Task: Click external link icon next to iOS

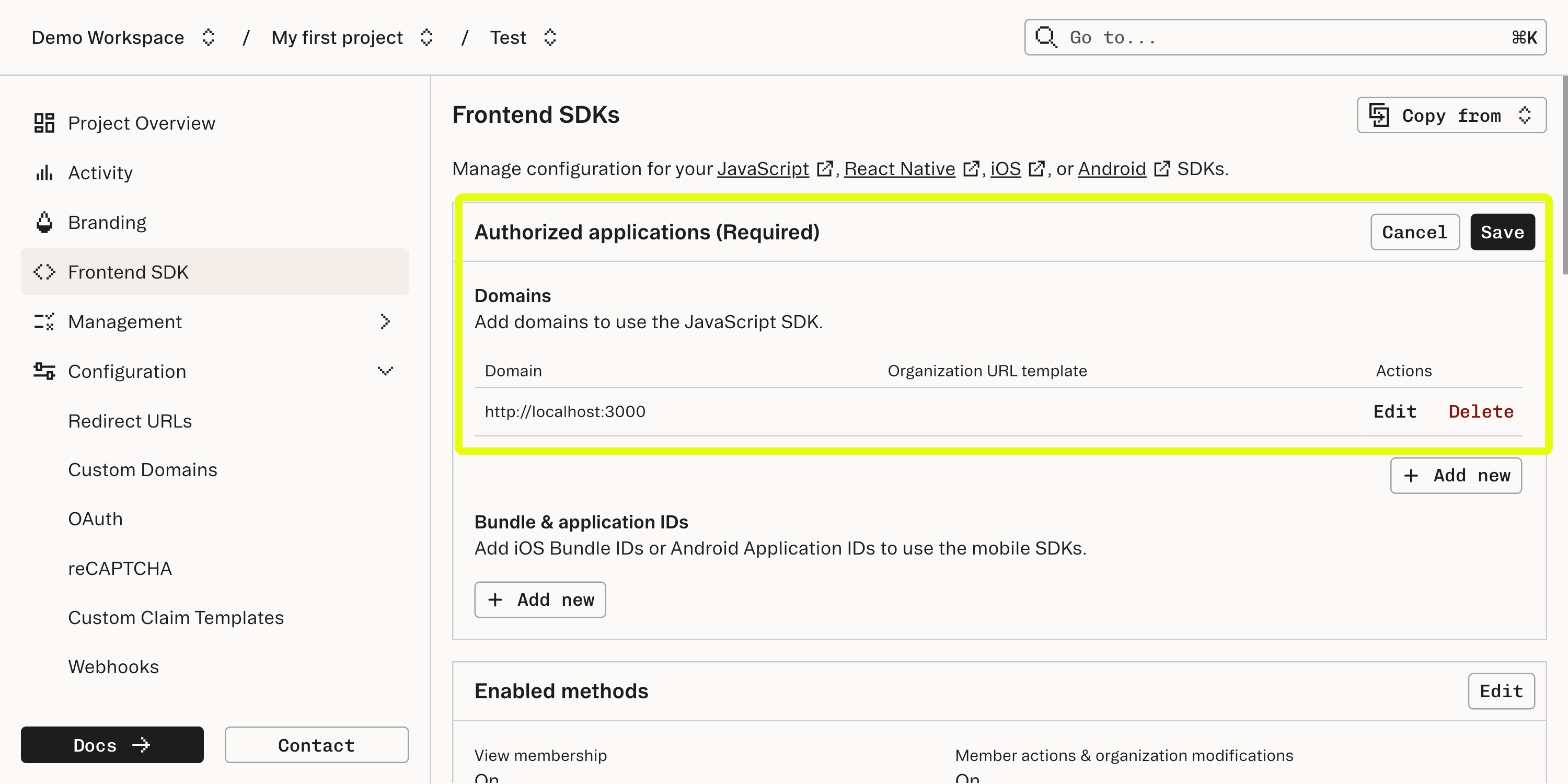Action: 1036,169
